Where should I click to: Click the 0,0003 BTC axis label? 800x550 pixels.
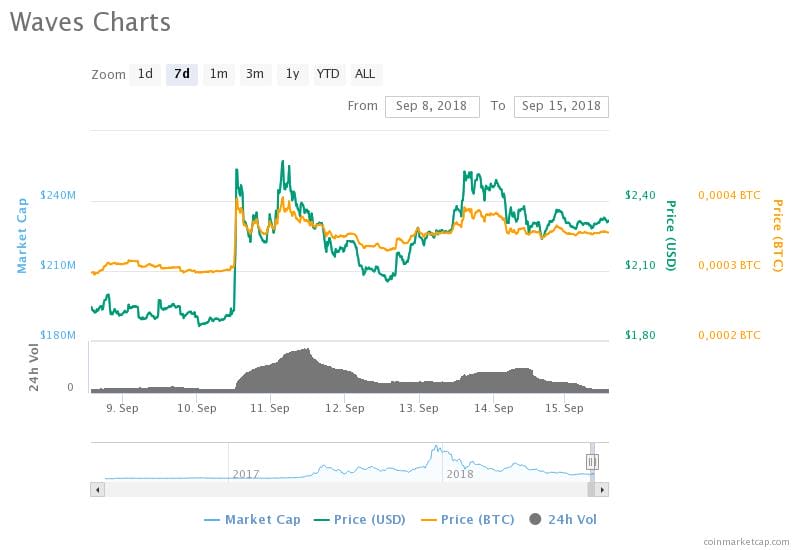(x=729, y=265)
